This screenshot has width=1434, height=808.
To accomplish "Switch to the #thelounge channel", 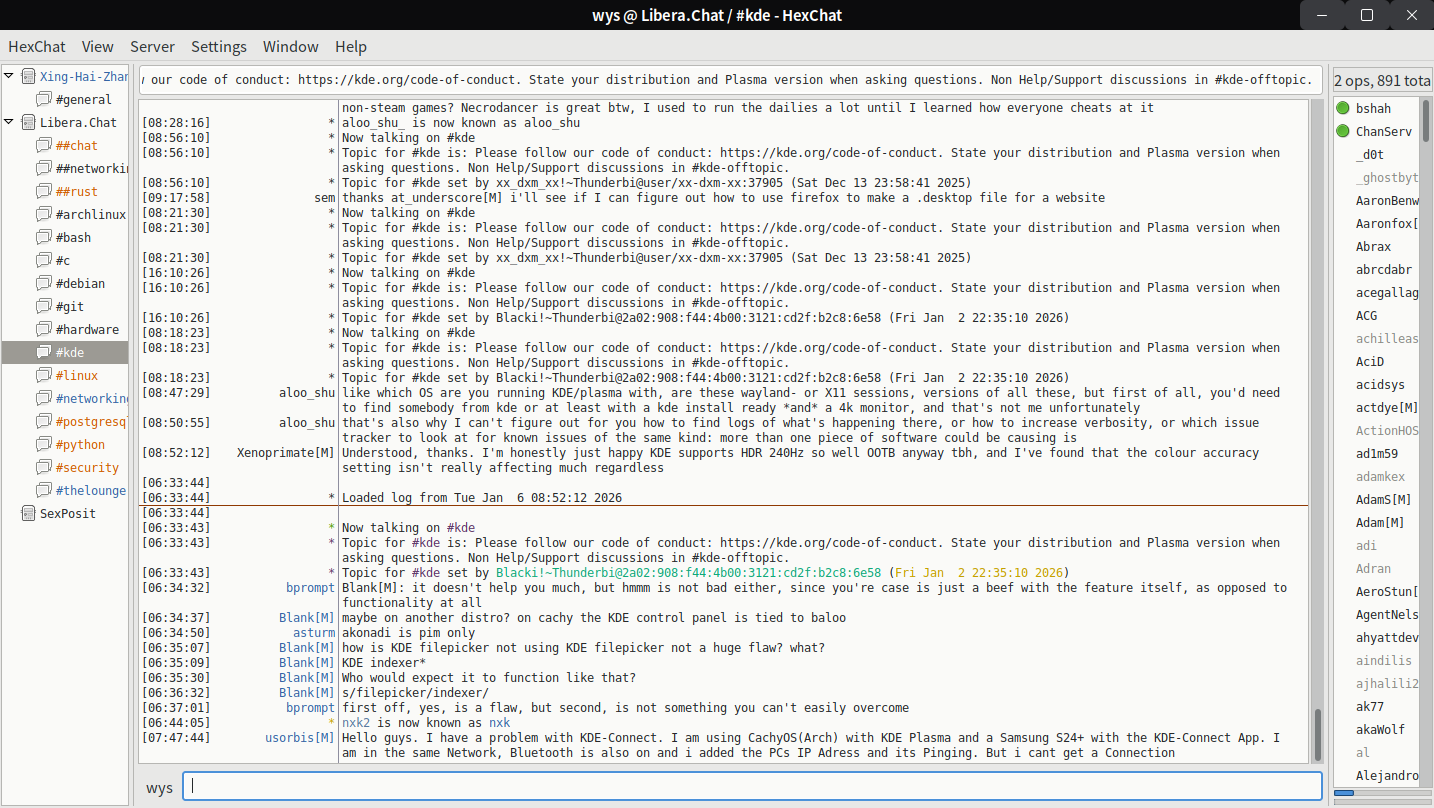I will (x=92, y=490).
